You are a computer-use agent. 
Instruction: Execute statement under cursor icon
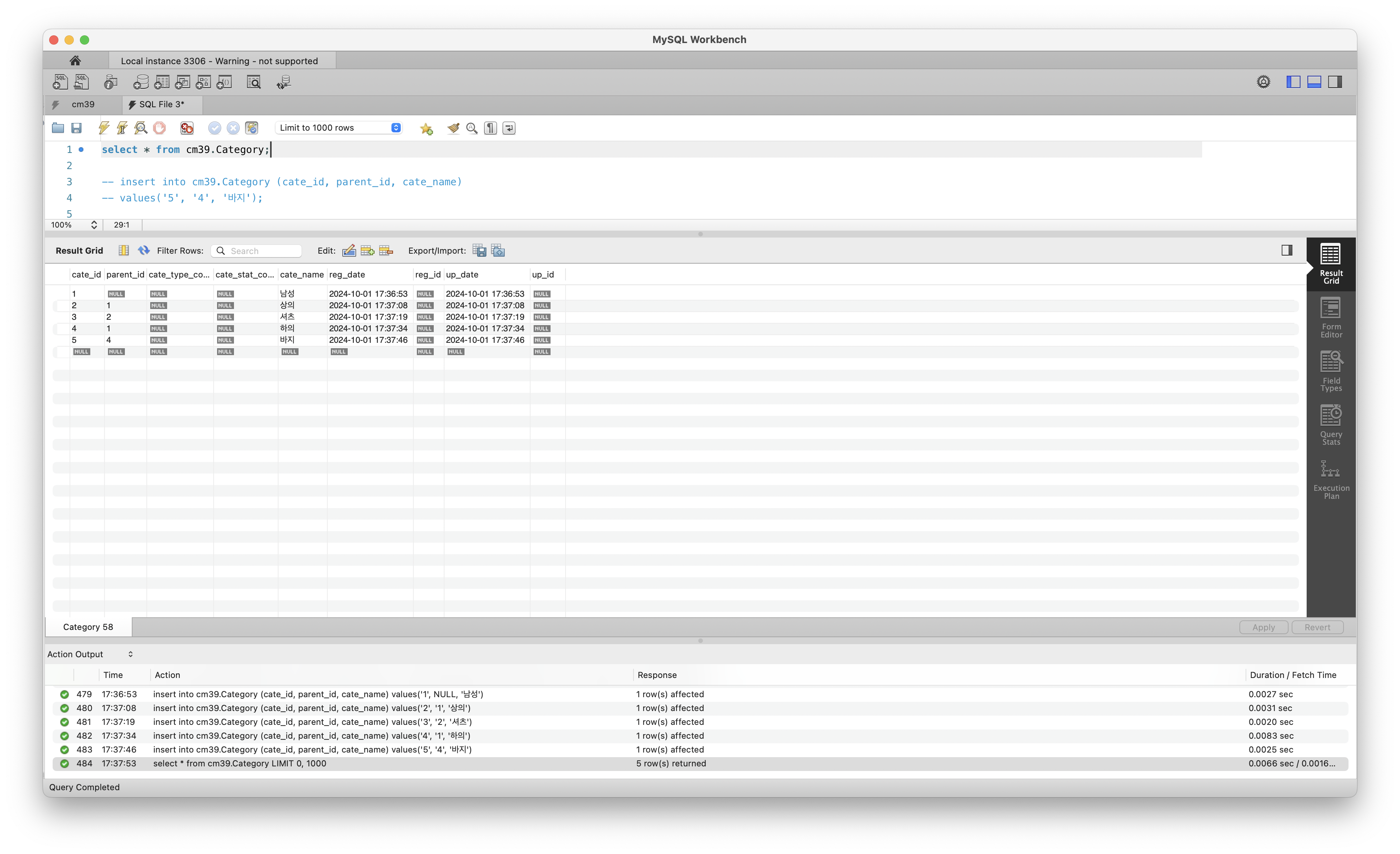[x=122, y=128]
